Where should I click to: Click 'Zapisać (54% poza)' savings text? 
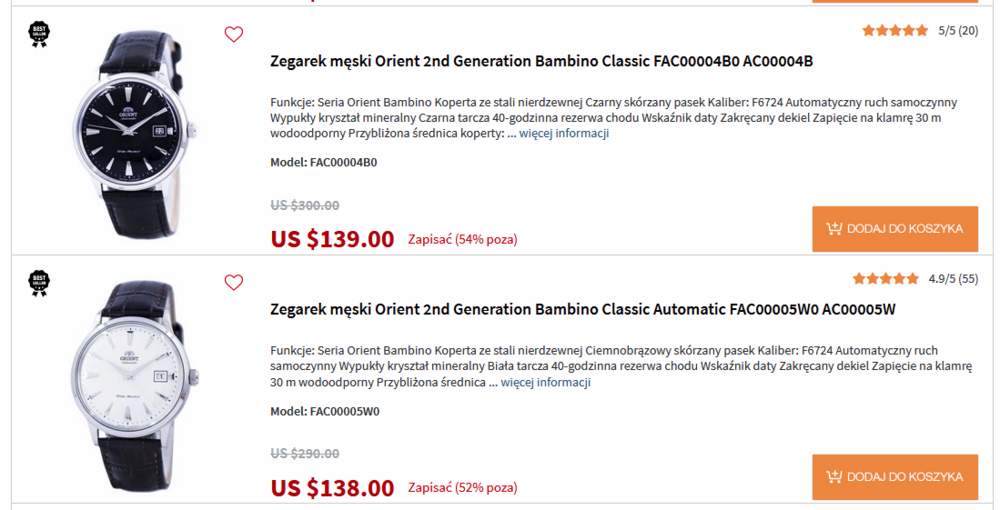462,240
